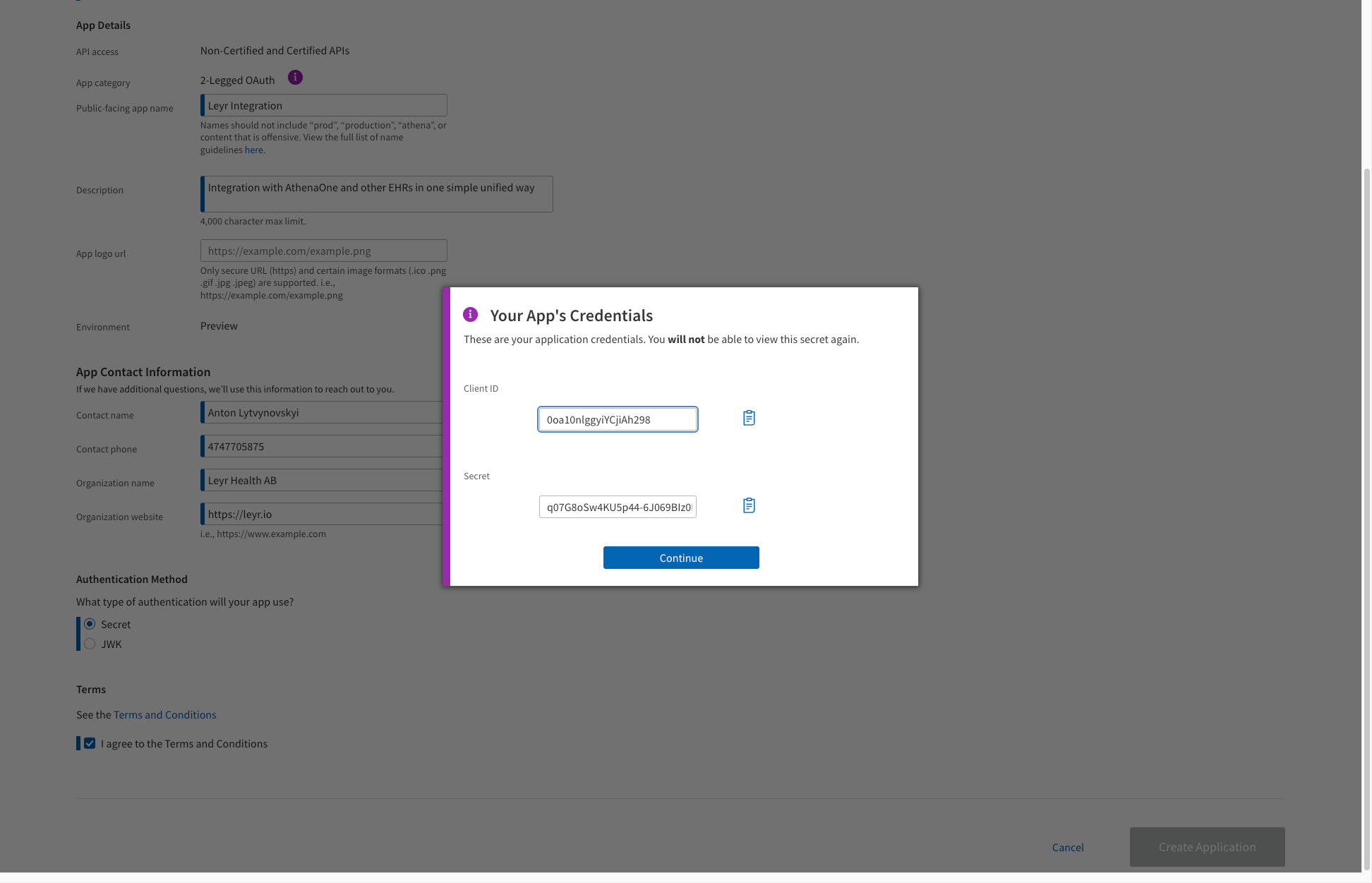1372x883 pixels.
Task: Click the Organization website field
Action: [322, 515]
